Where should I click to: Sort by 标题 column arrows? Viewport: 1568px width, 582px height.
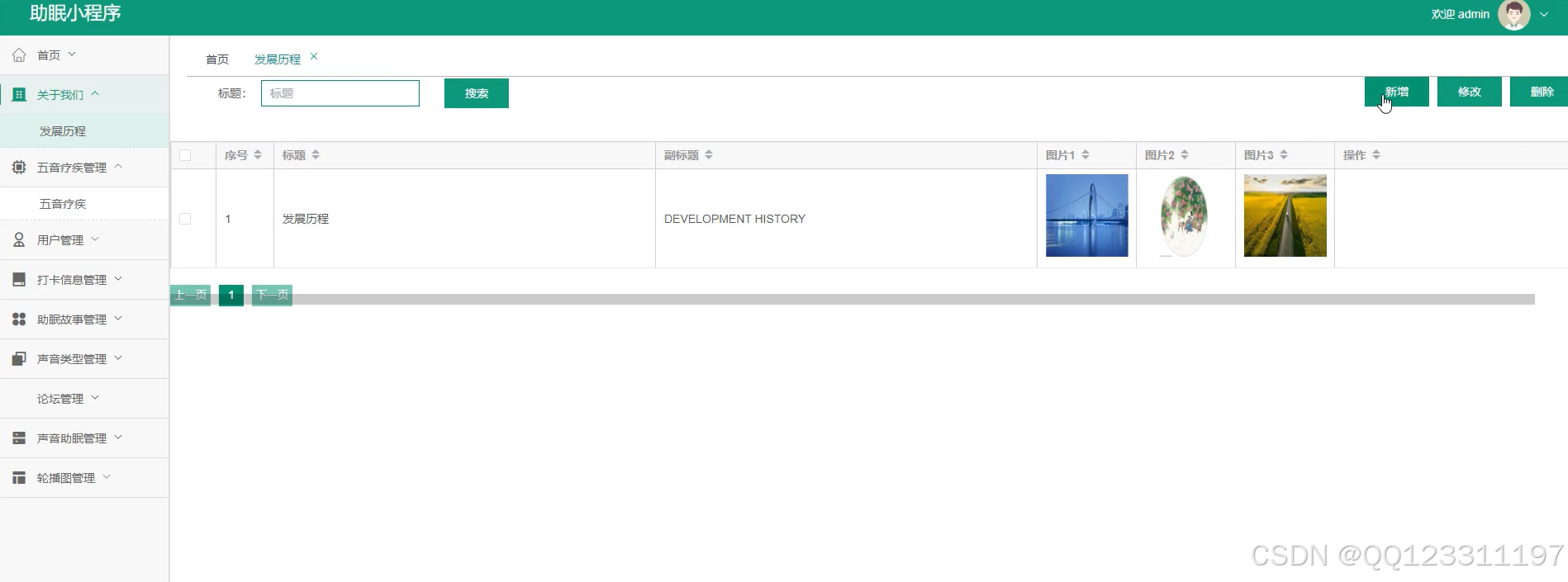pyautogui.click(x=316, y=155)
